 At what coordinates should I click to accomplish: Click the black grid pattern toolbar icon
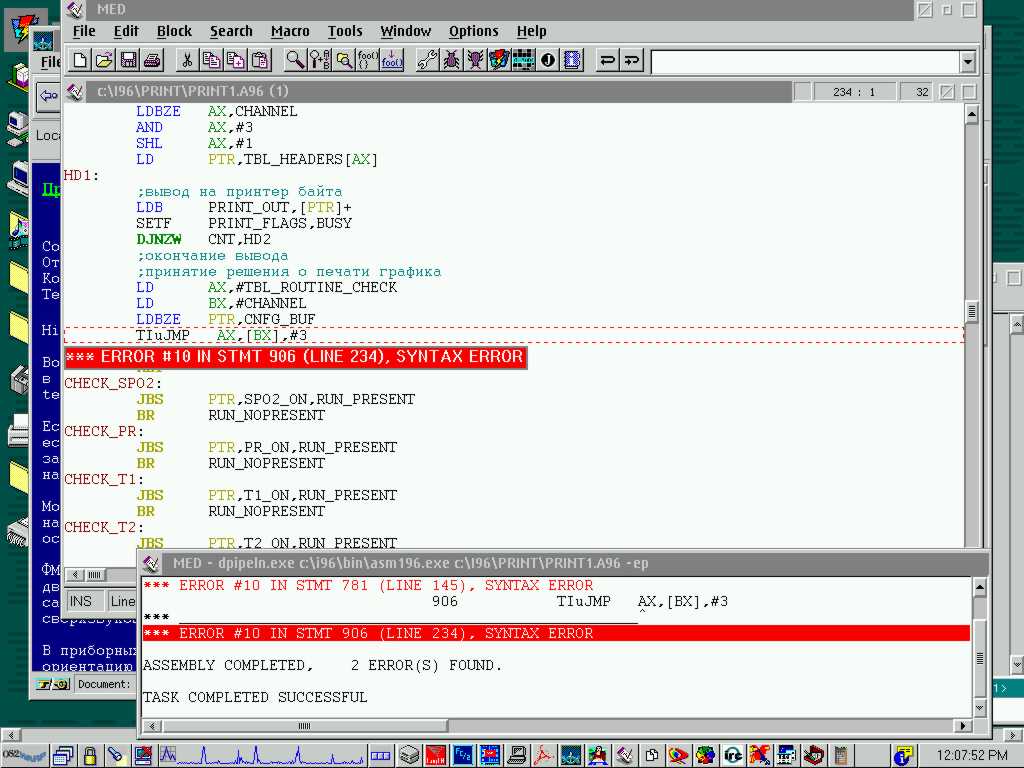point(523,60)
